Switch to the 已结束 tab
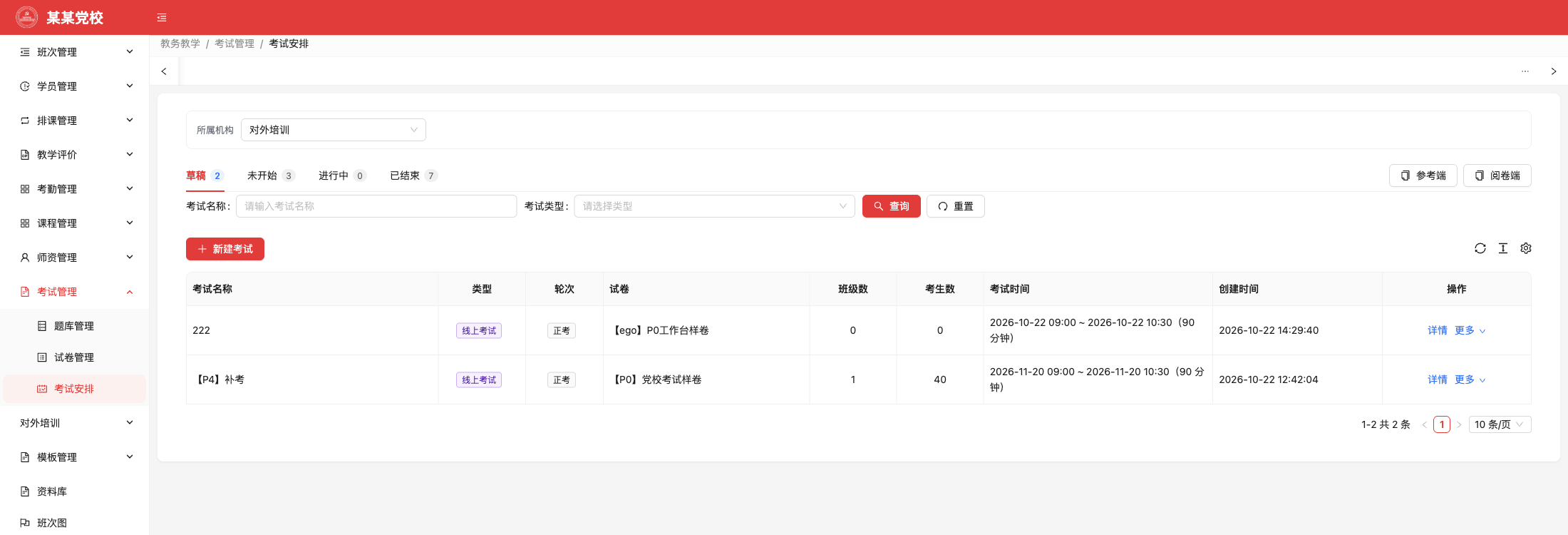This screenshot has height=535, width=1568. [x=413, y=175]
